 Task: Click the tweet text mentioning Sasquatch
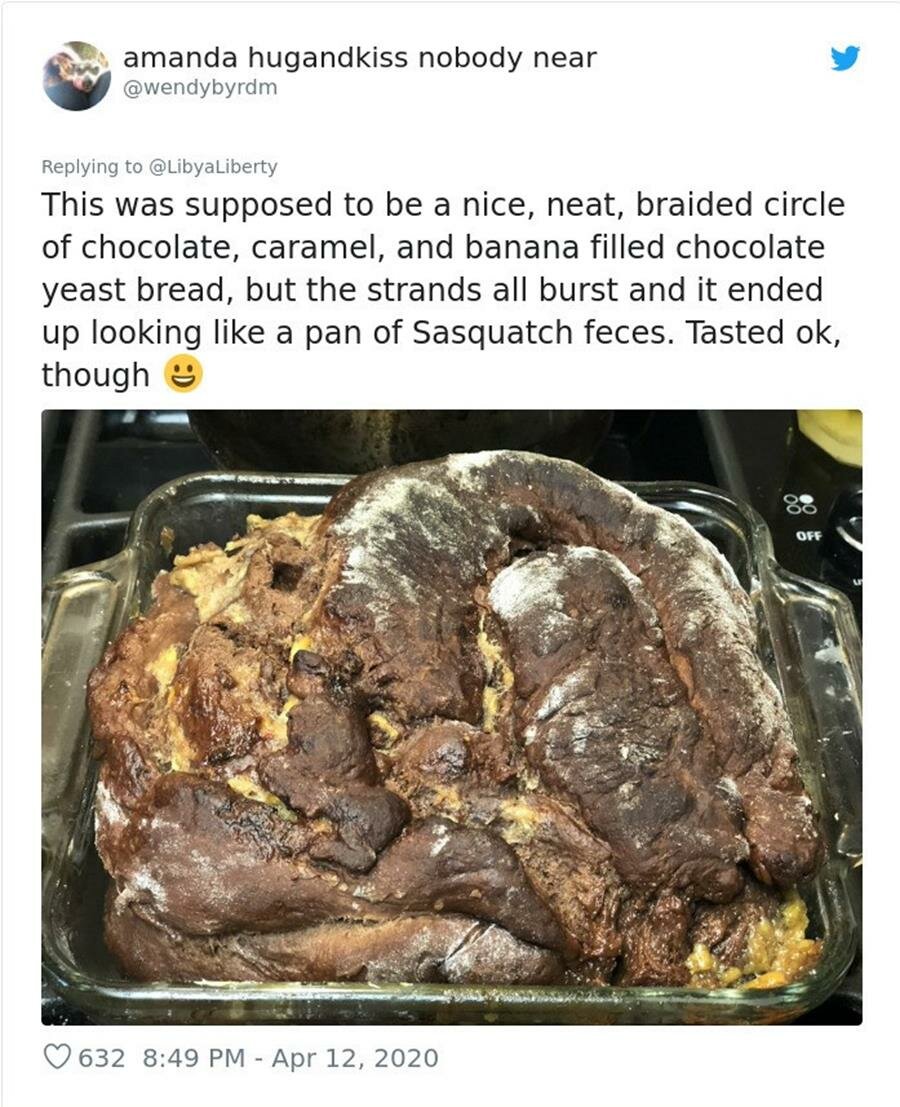tap(443, 289)
